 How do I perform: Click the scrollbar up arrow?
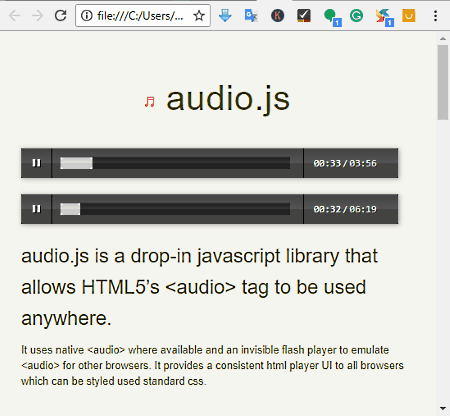pos(443,39)
